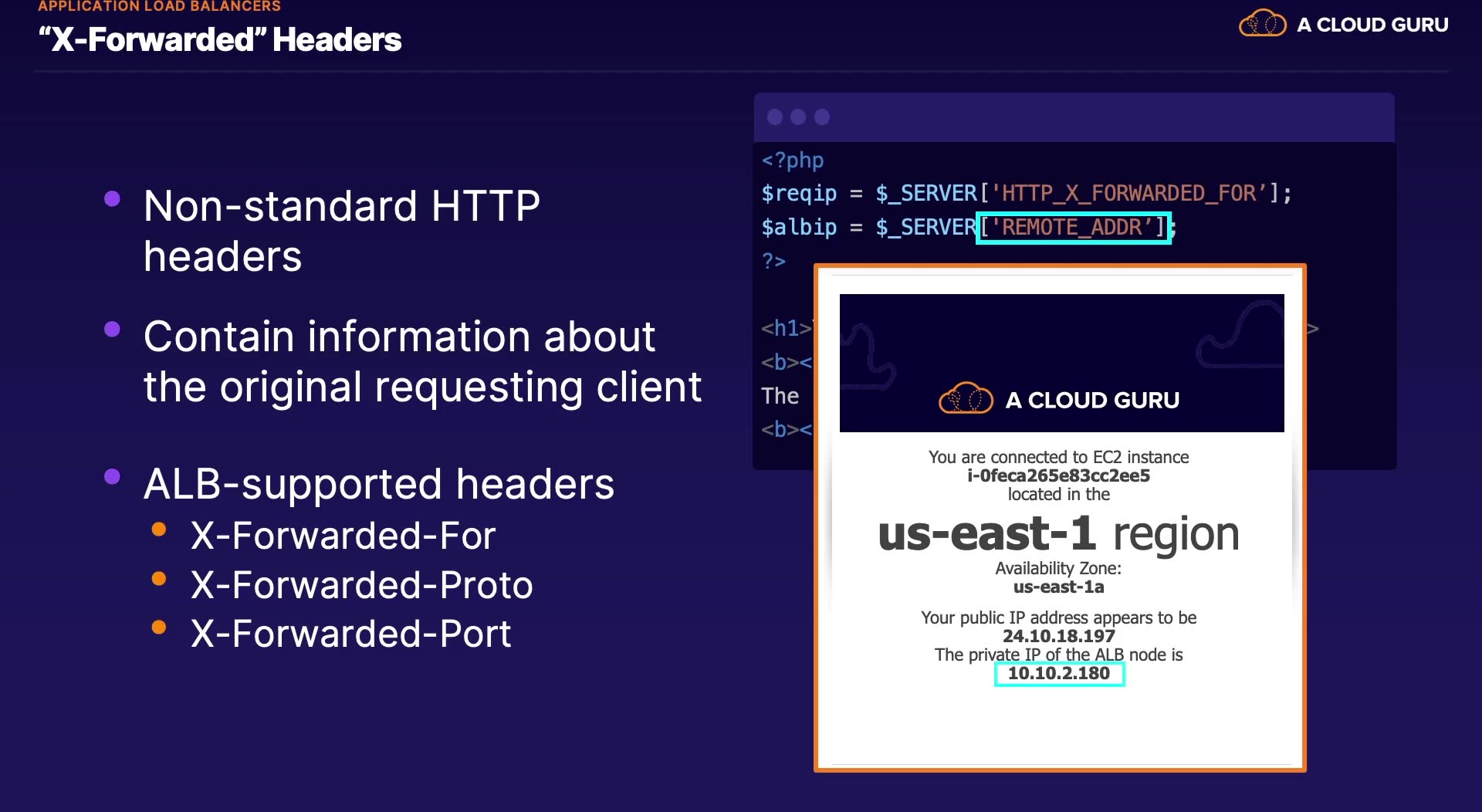Image resolution: width=1482 pixels, height=812 pixels.
Task: Select the public IP address 24.10.18.197
Action: [x=1059, y=636]
